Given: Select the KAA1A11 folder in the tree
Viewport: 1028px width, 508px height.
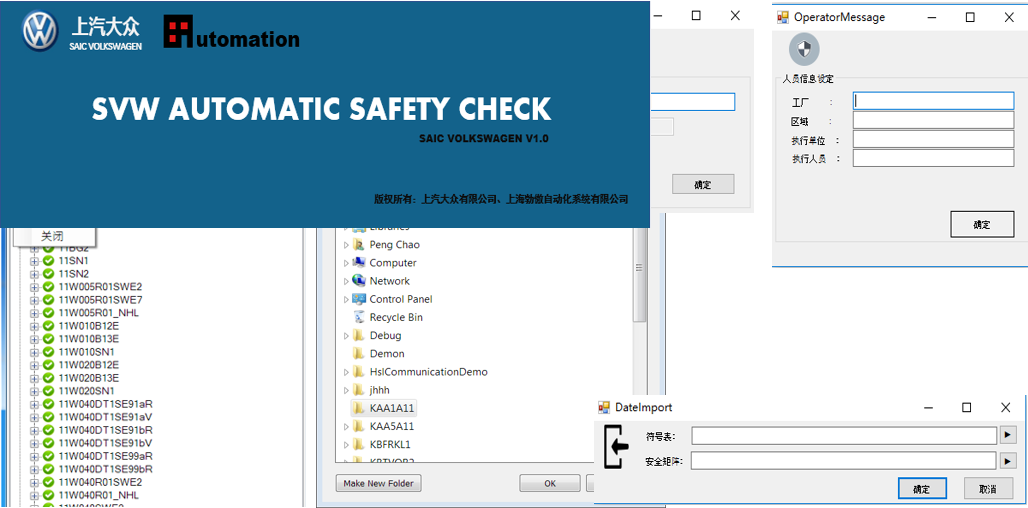Looking at the screenshot, I should pos(384,408).
